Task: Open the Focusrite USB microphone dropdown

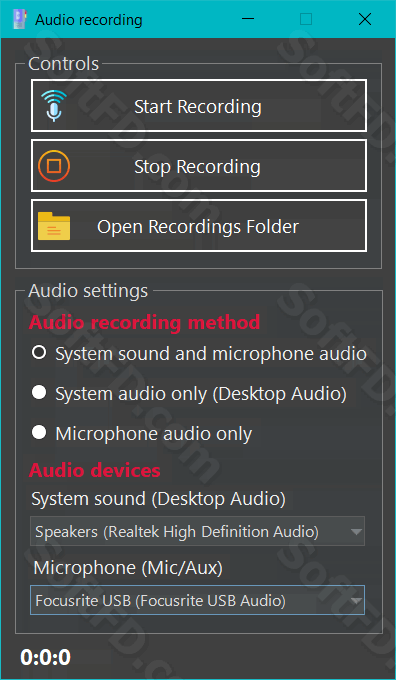Action: 197,600
